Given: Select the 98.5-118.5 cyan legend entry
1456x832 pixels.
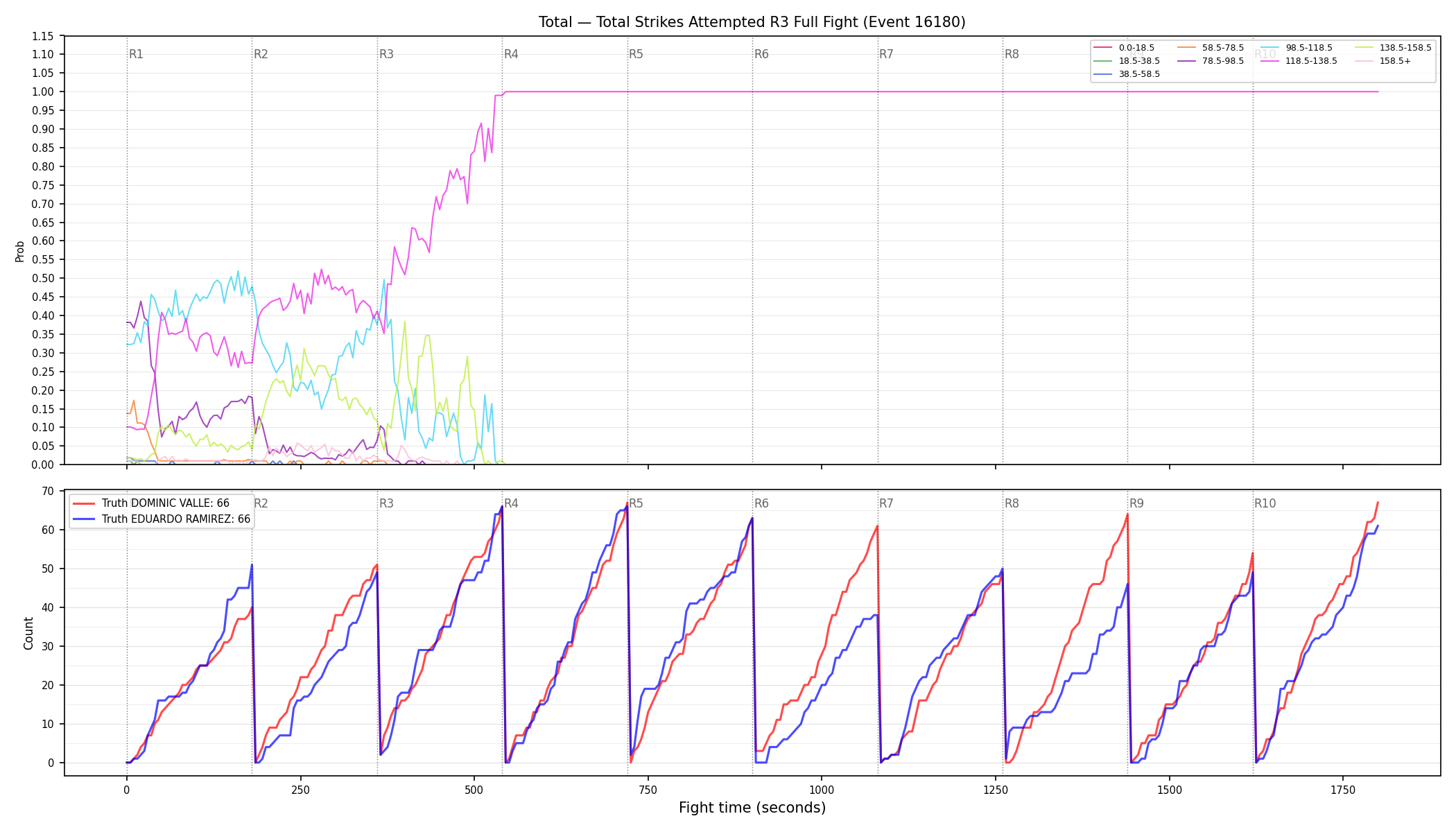Looking at the screenshot, I should tap(1296, 48).
